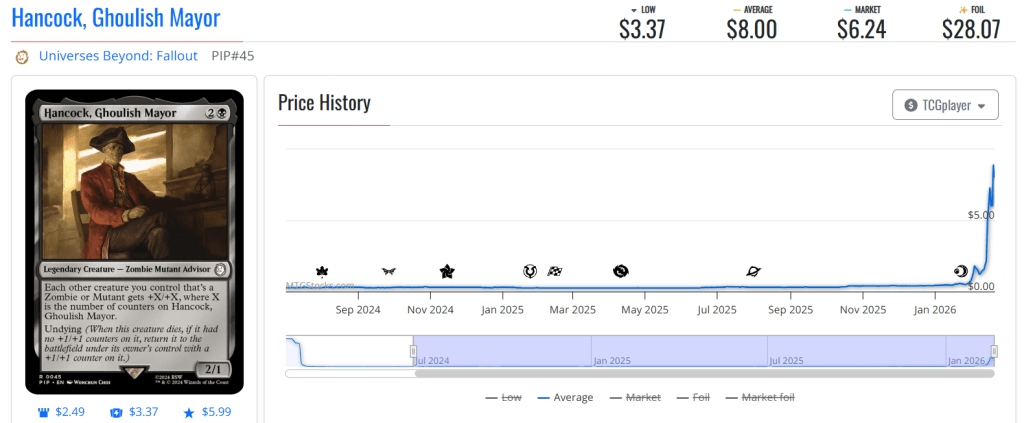Click the checkered flag set icon
This screenshot has height=423, width=1024.
click(555, 271)
